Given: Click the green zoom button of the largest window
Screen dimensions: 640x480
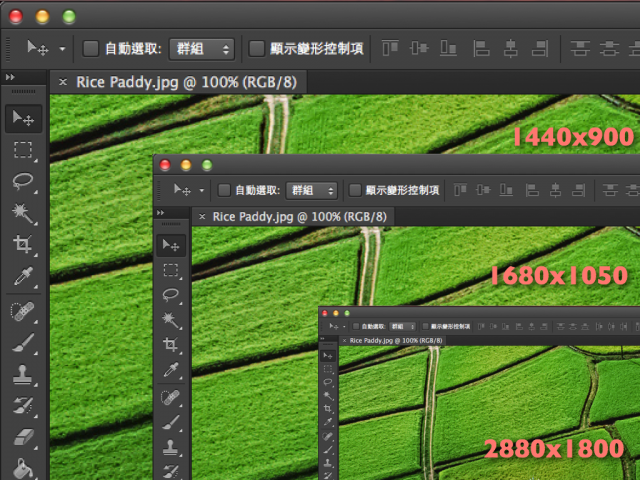Looking at the screenshot, I should coord(69,16).
